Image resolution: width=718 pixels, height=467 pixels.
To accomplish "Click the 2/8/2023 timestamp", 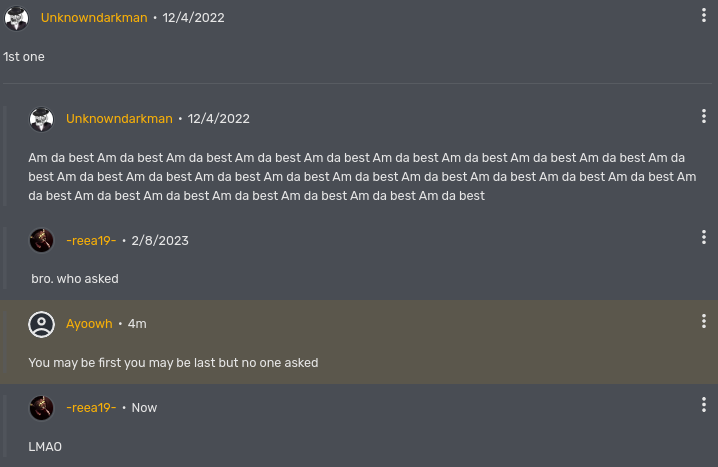I will tap(160, 240).
